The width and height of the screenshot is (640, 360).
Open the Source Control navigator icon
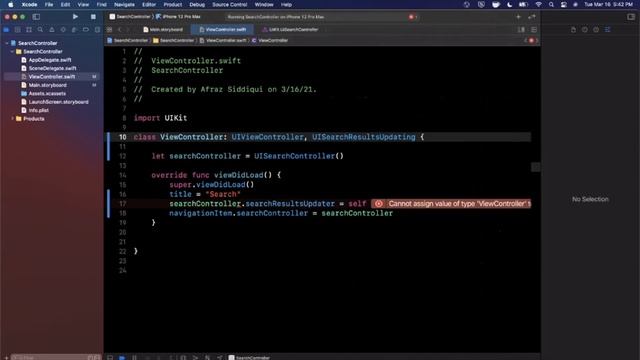[18, 30]
